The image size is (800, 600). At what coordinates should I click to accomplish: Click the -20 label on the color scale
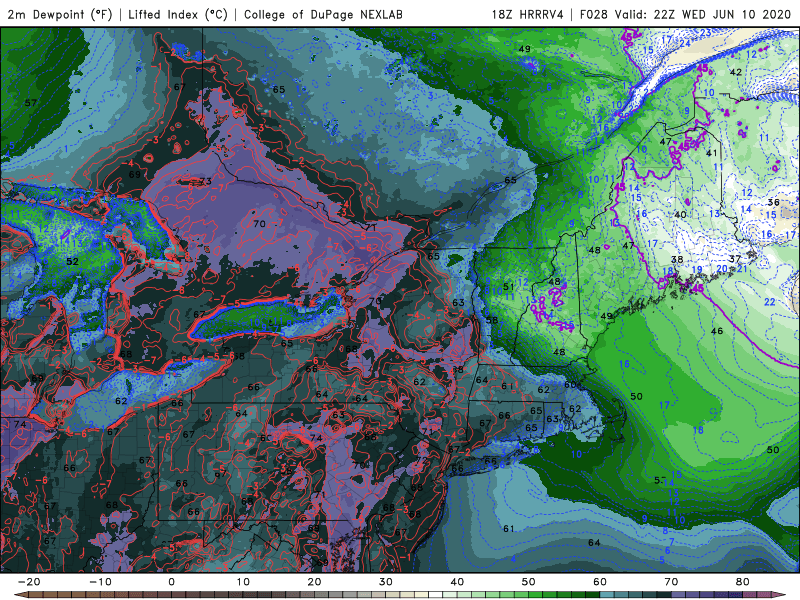click(x=29, y=582)
